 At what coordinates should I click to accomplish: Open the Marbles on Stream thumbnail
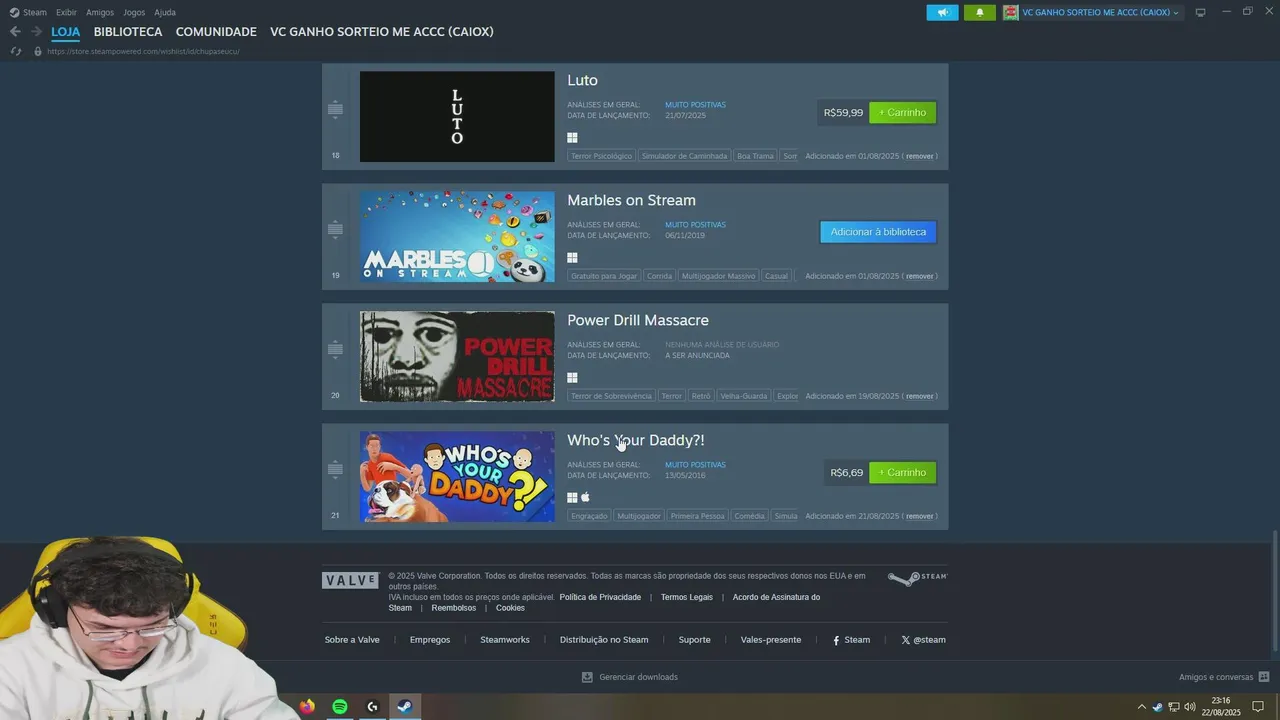coord(457,236)
